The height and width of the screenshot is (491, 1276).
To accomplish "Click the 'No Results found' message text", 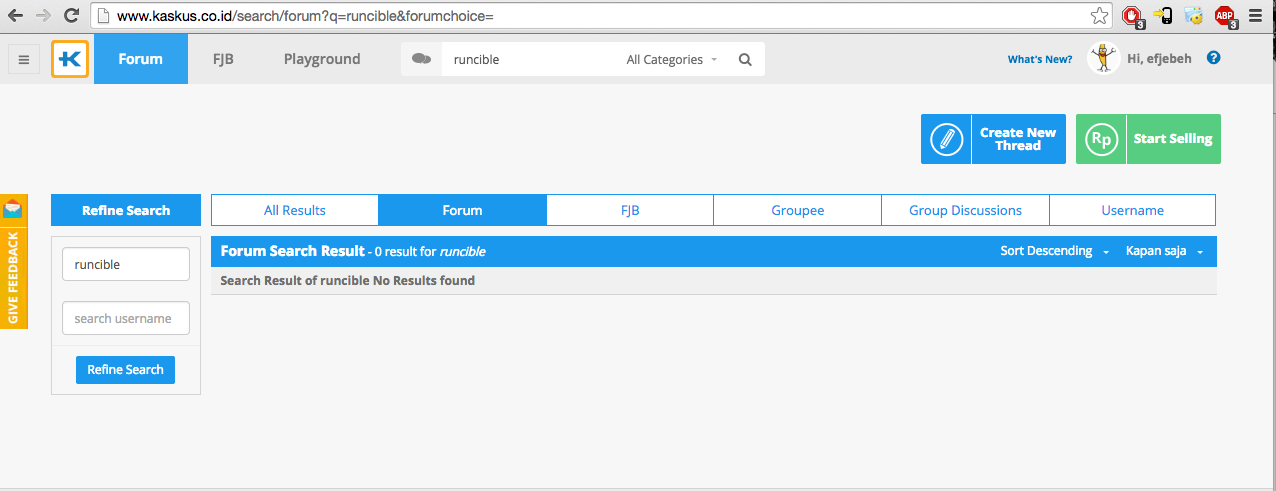I will (x=424, y=281).
